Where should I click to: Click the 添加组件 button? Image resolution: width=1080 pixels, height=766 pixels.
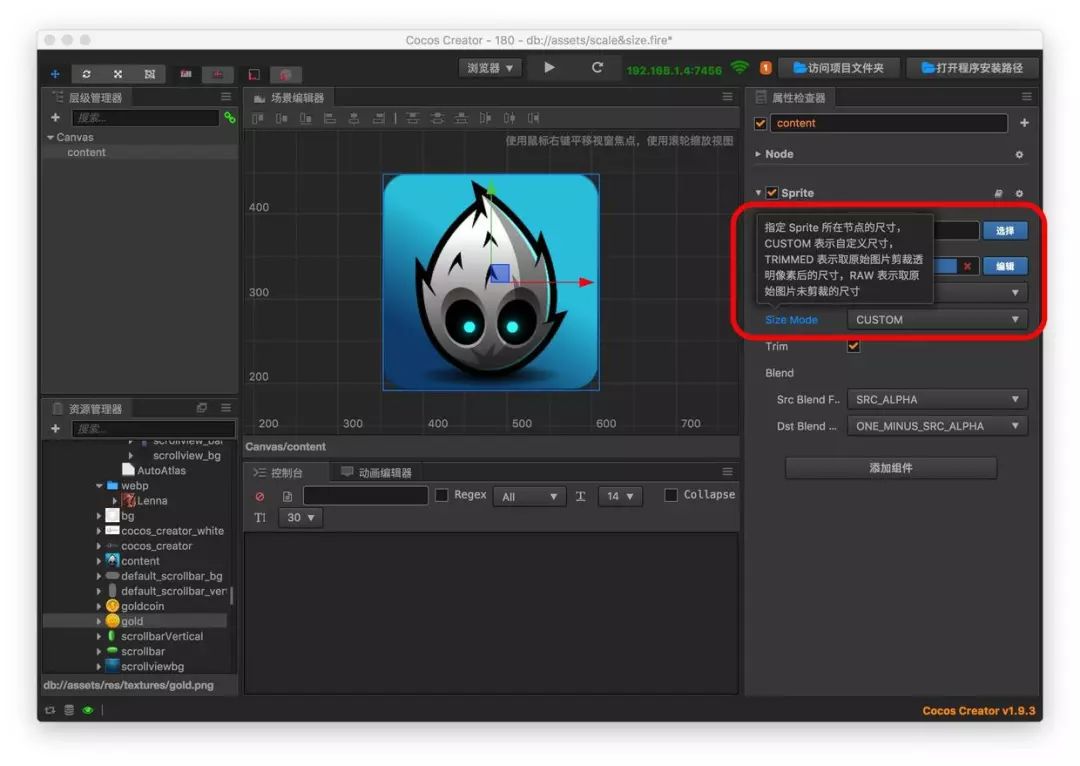point(890,468)
